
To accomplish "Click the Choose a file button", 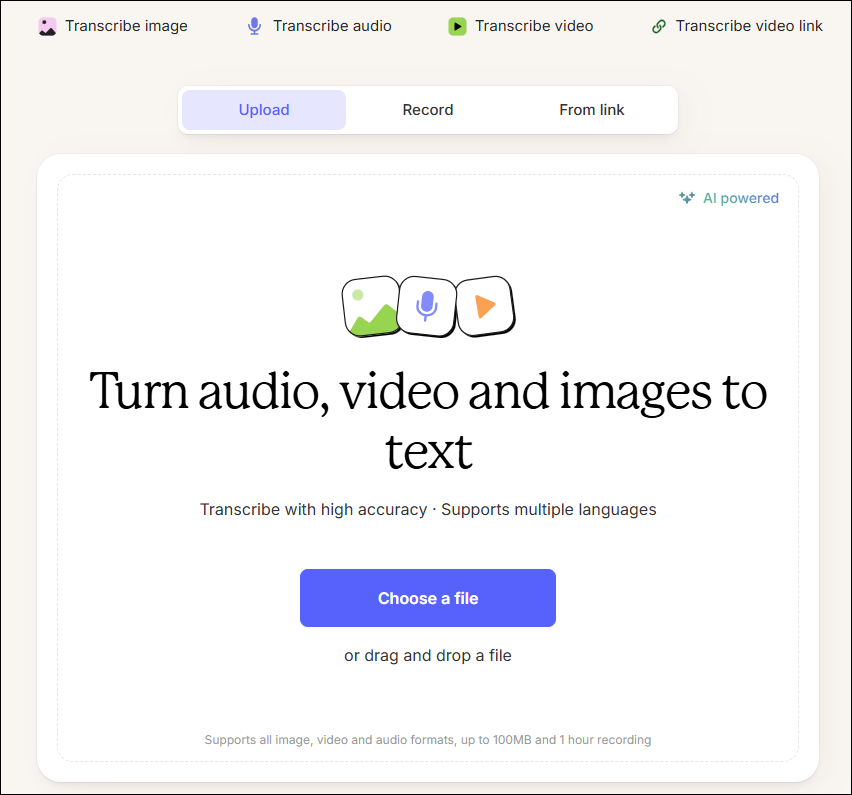I will click(428, 598).
